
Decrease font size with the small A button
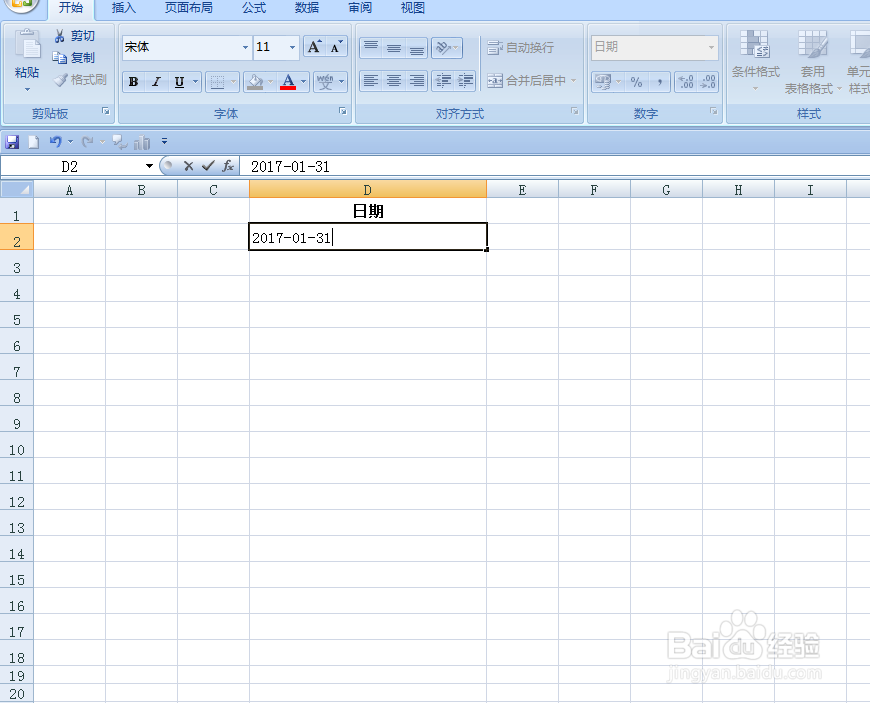click(x=336, y=47)
